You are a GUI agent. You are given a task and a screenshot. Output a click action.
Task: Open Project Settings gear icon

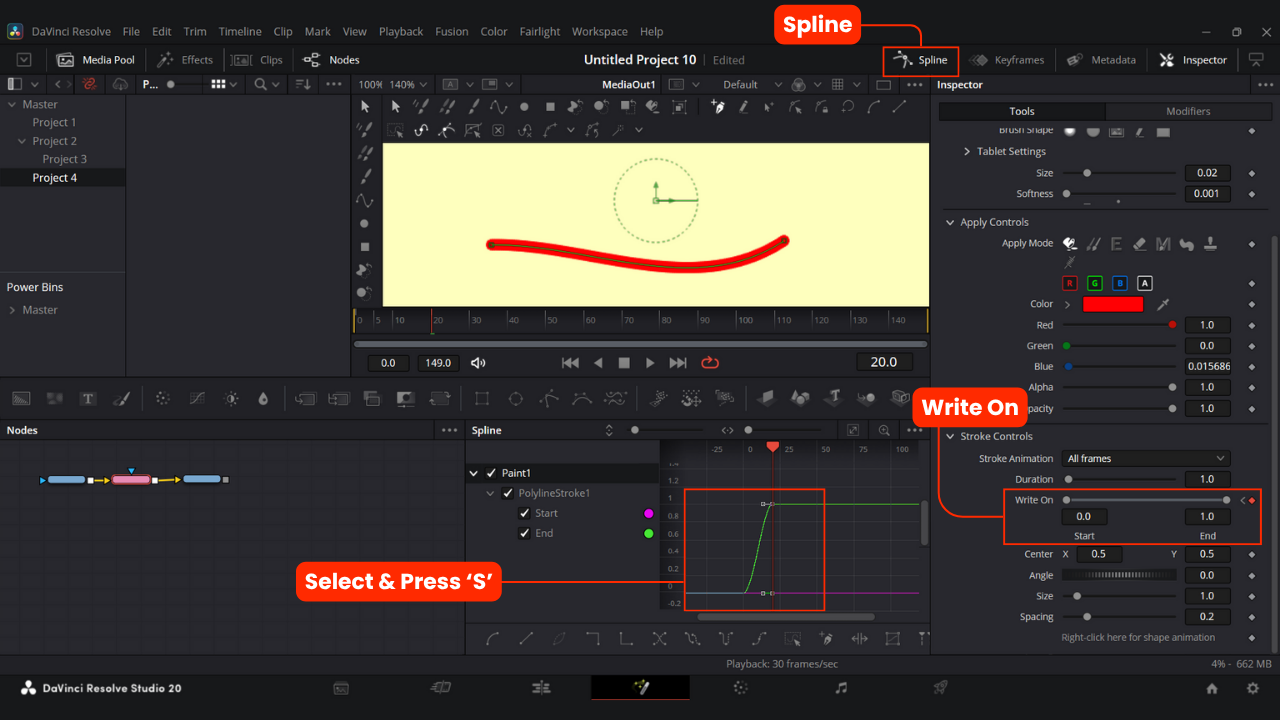coord(1252,688)
